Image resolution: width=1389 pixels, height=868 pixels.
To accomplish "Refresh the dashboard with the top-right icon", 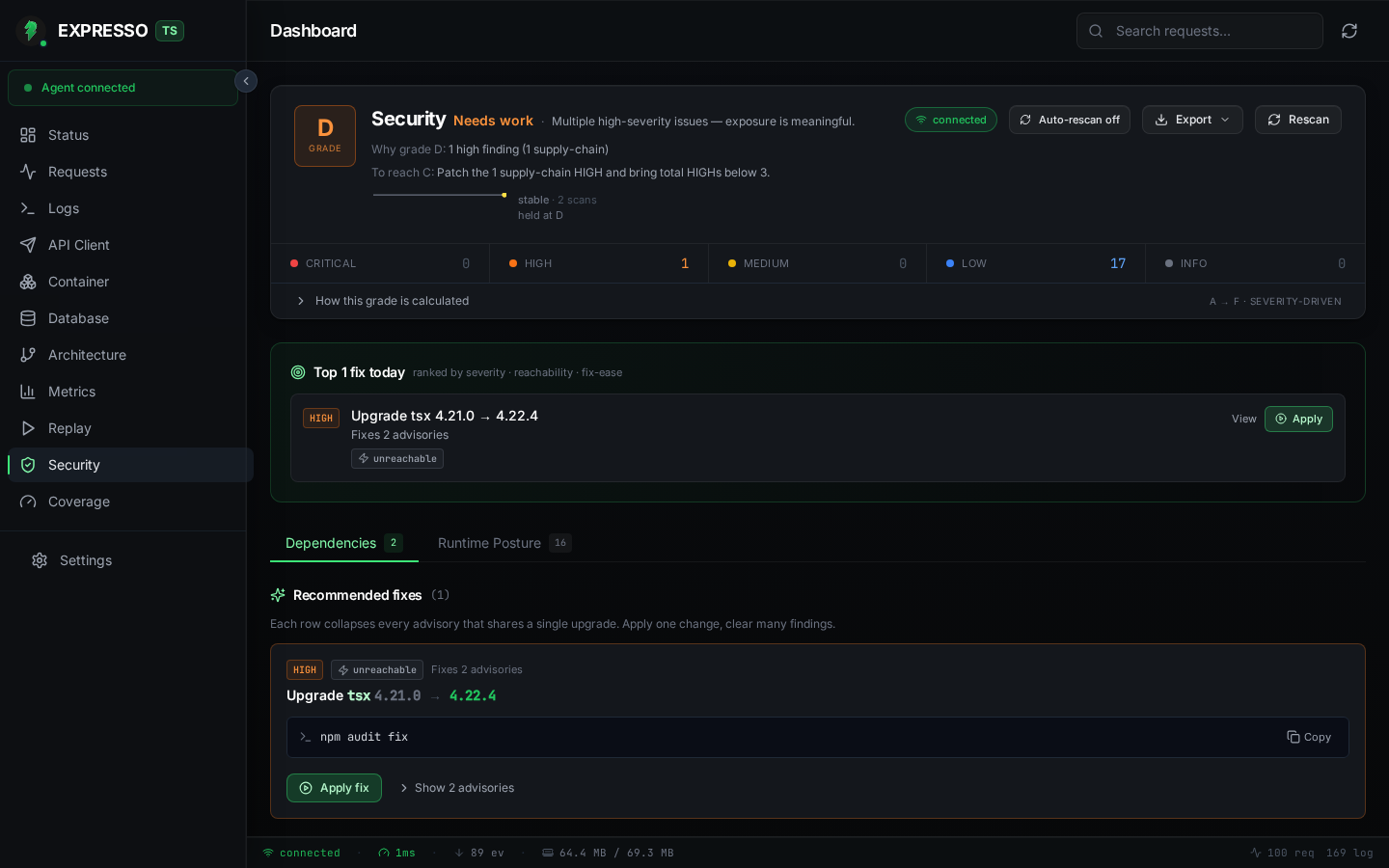I will (x=1349, y=31).
